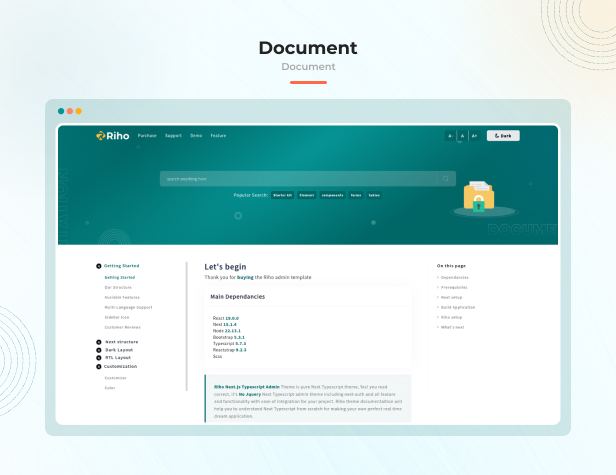Jump to Riho setup in On this page

(x=451, y=317)
